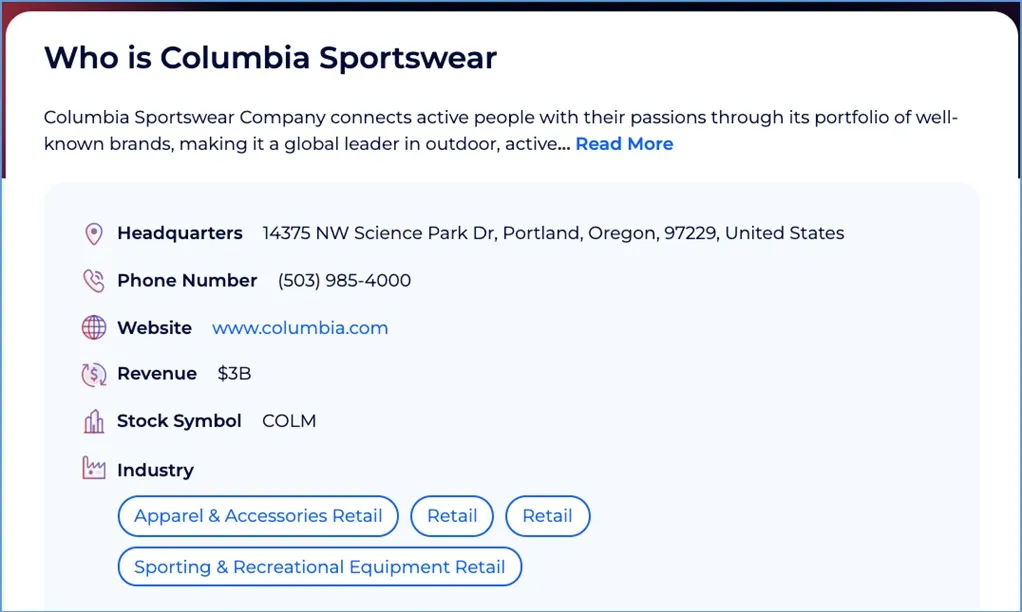Select the Website globe icon
The height and width of the screenshot is (612, 1022).
[x=93, y=327]
